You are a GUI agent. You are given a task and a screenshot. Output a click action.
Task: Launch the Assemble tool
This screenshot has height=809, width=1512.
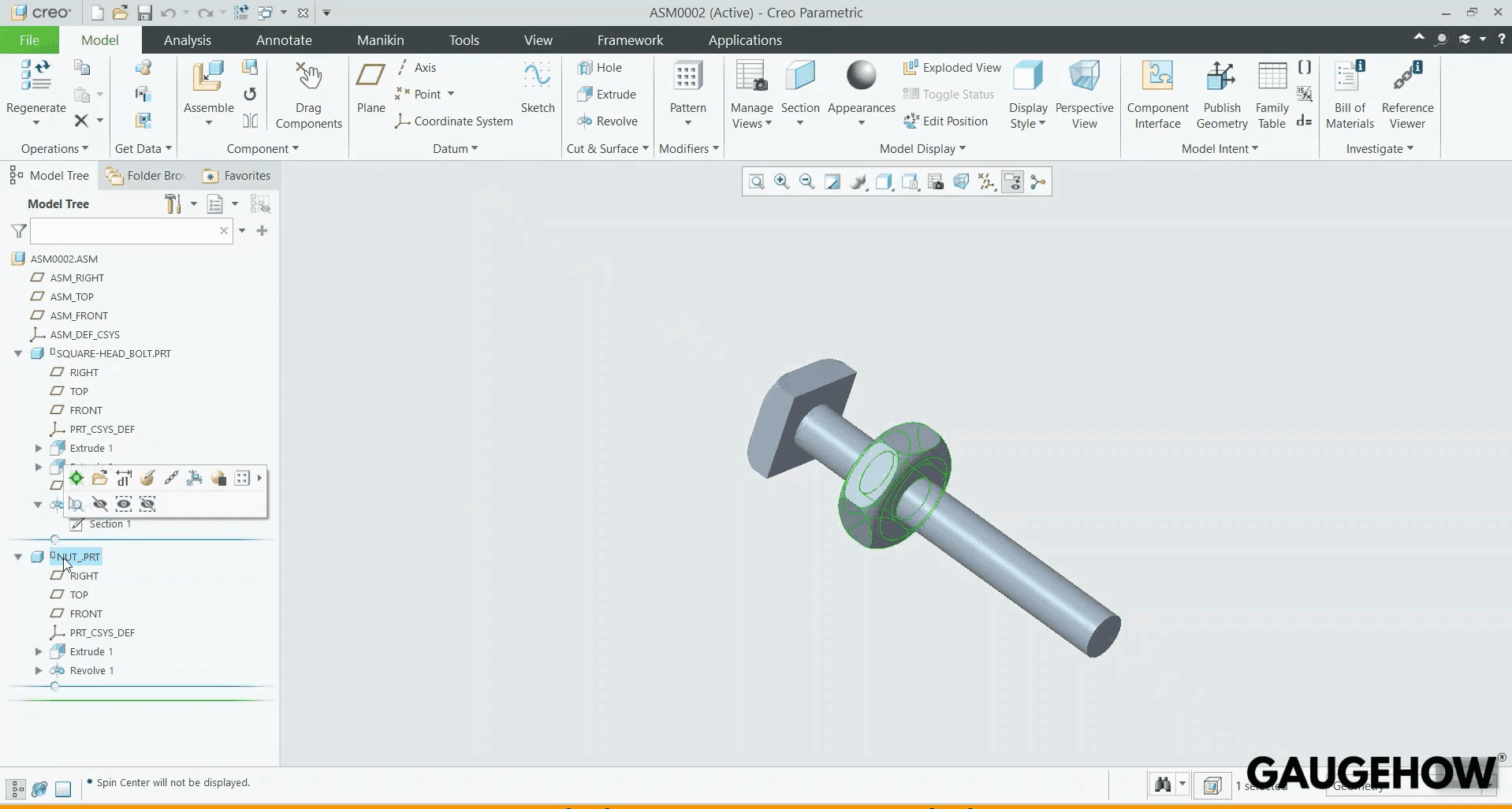click(x=207, y=87)
